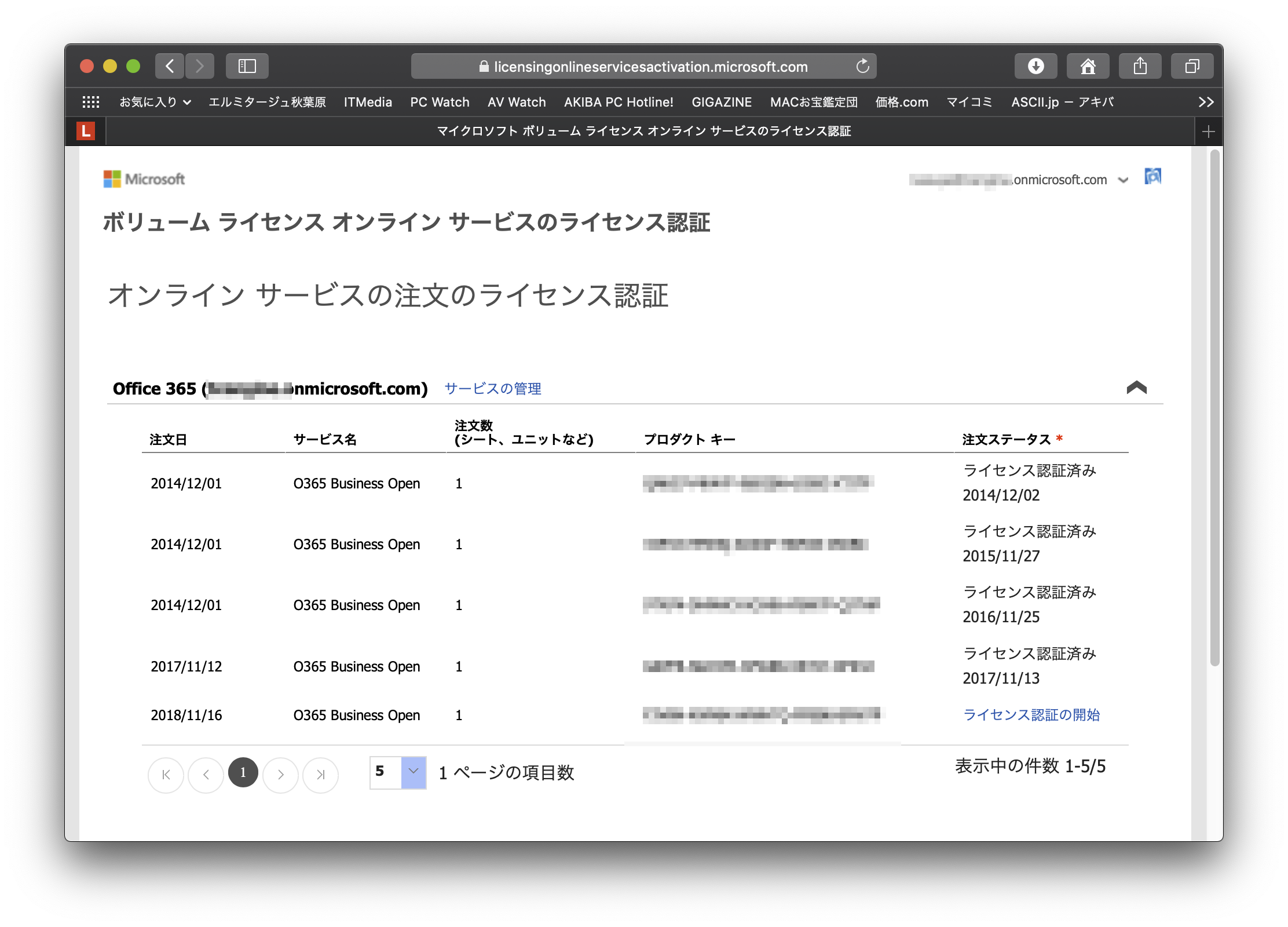
Task: Go to previous page pagination button
Action: 206,775
